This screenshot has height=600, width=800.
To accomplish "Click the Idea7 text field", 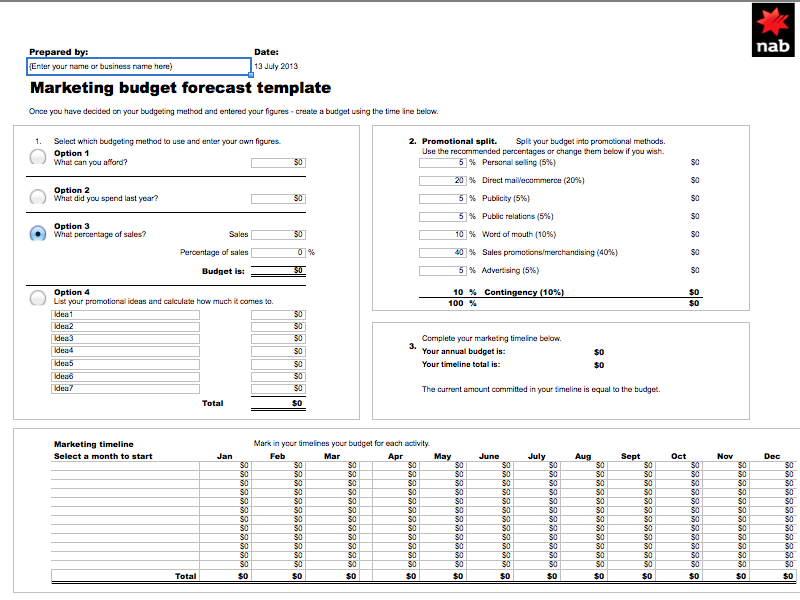I will tap(125, 388).
